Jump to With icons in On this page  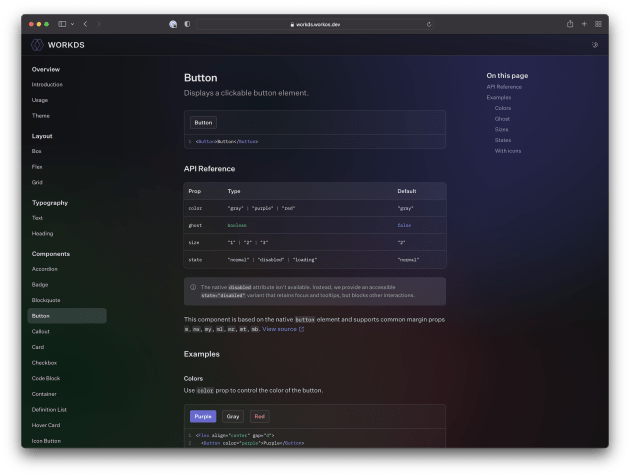(508, 151)
